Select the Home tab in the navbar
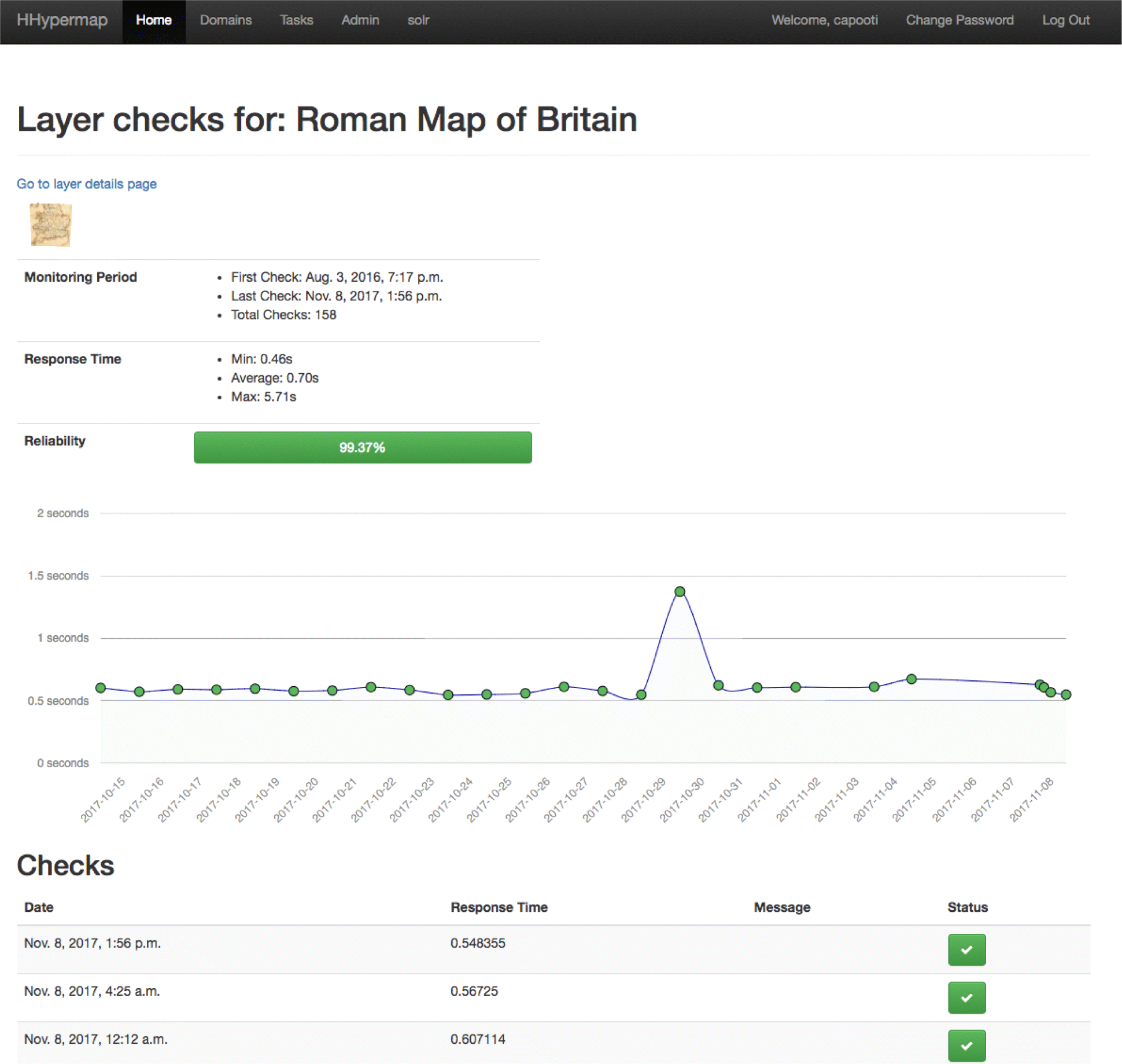 click(x=153, y=20)
